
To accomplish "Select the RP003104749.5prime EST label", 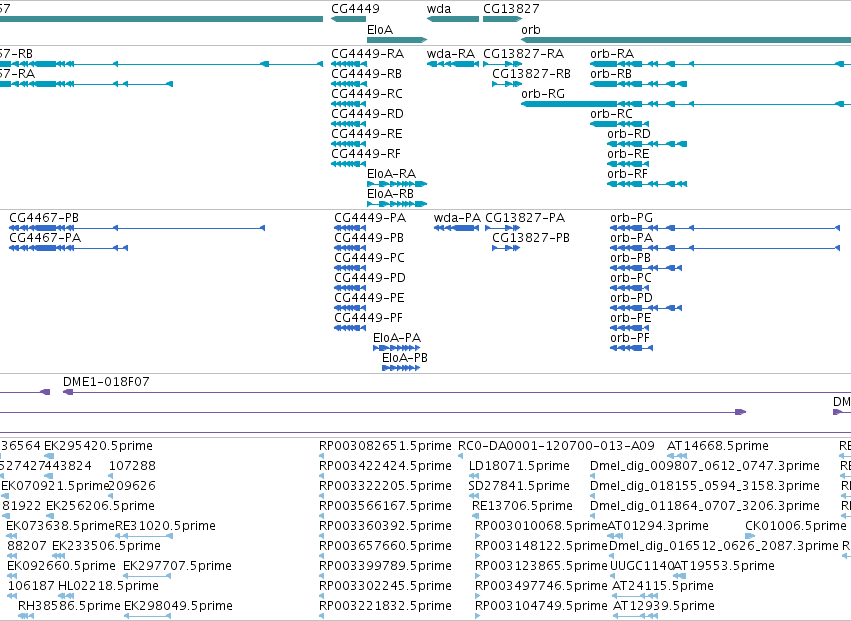I will click(x=542, y=607).
